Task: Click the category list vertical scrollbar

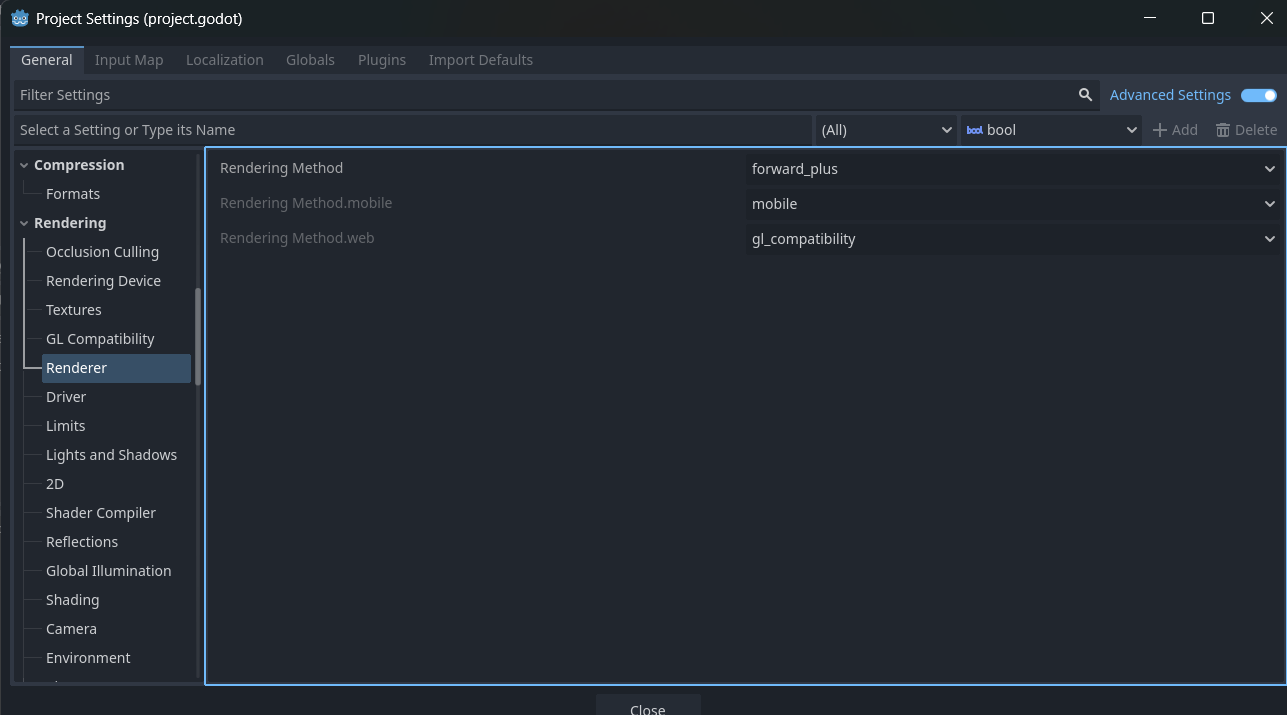Action: (x=198, y=336)
